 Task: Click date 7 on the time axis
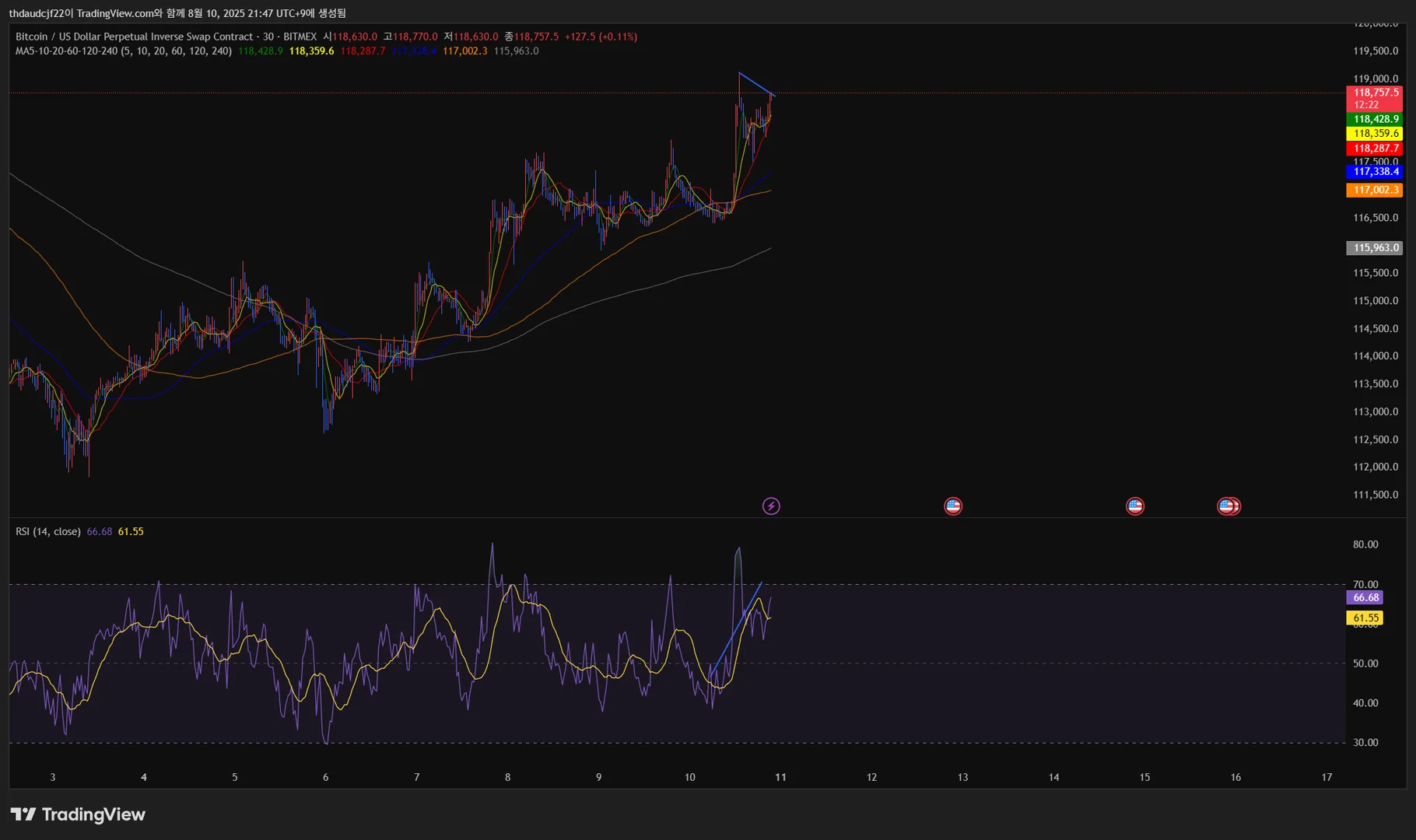(x=417, y=777)
